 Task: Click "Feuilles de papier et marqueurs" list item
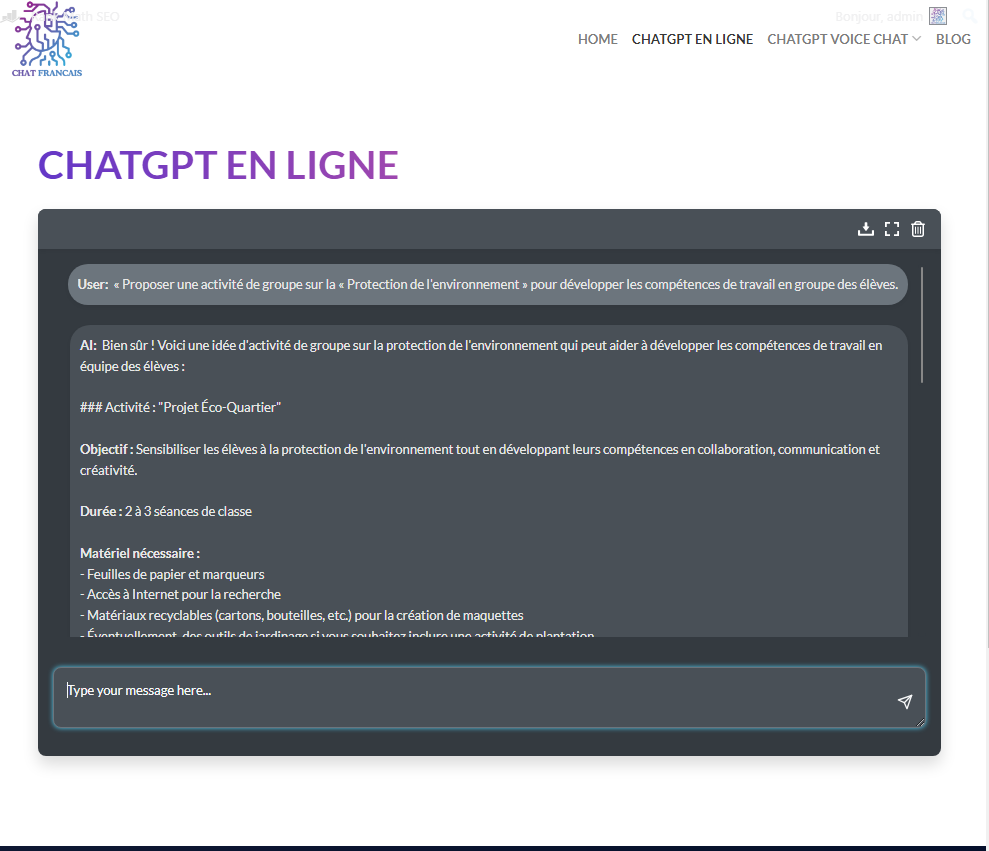tap(172, 574)
